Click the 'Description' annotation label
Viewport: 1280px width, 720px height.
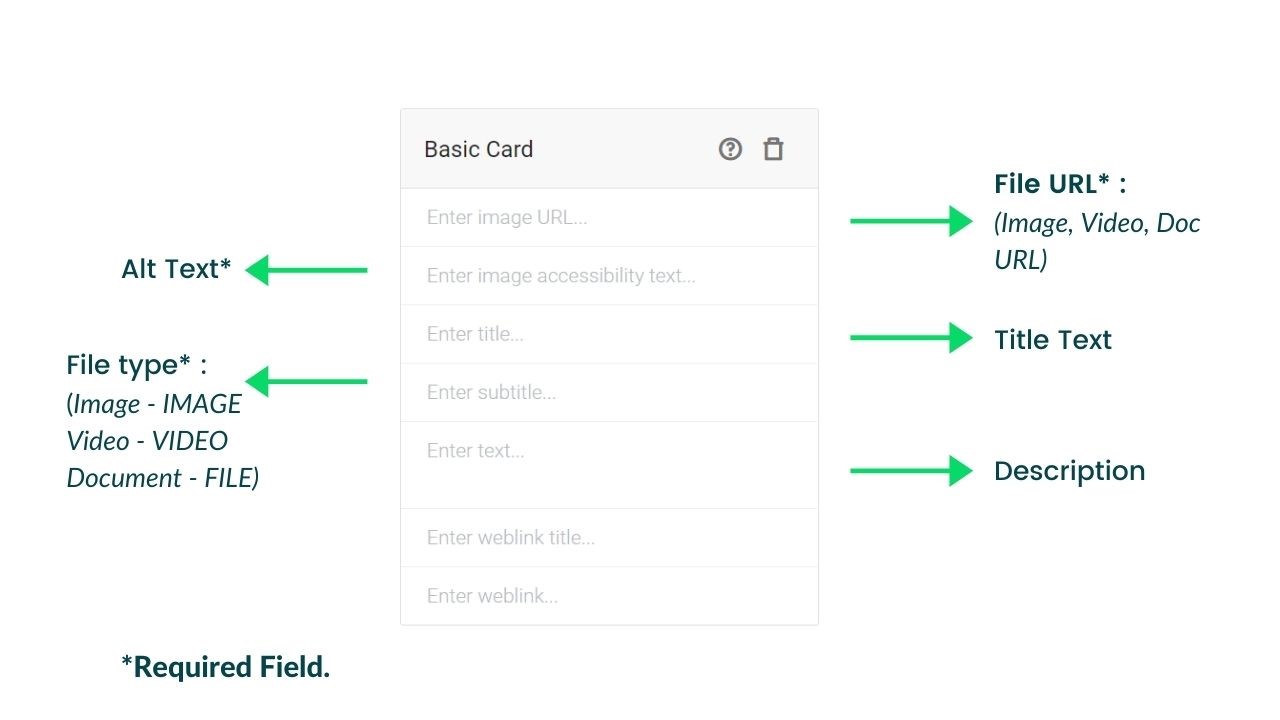click(x=1069, y=471)
